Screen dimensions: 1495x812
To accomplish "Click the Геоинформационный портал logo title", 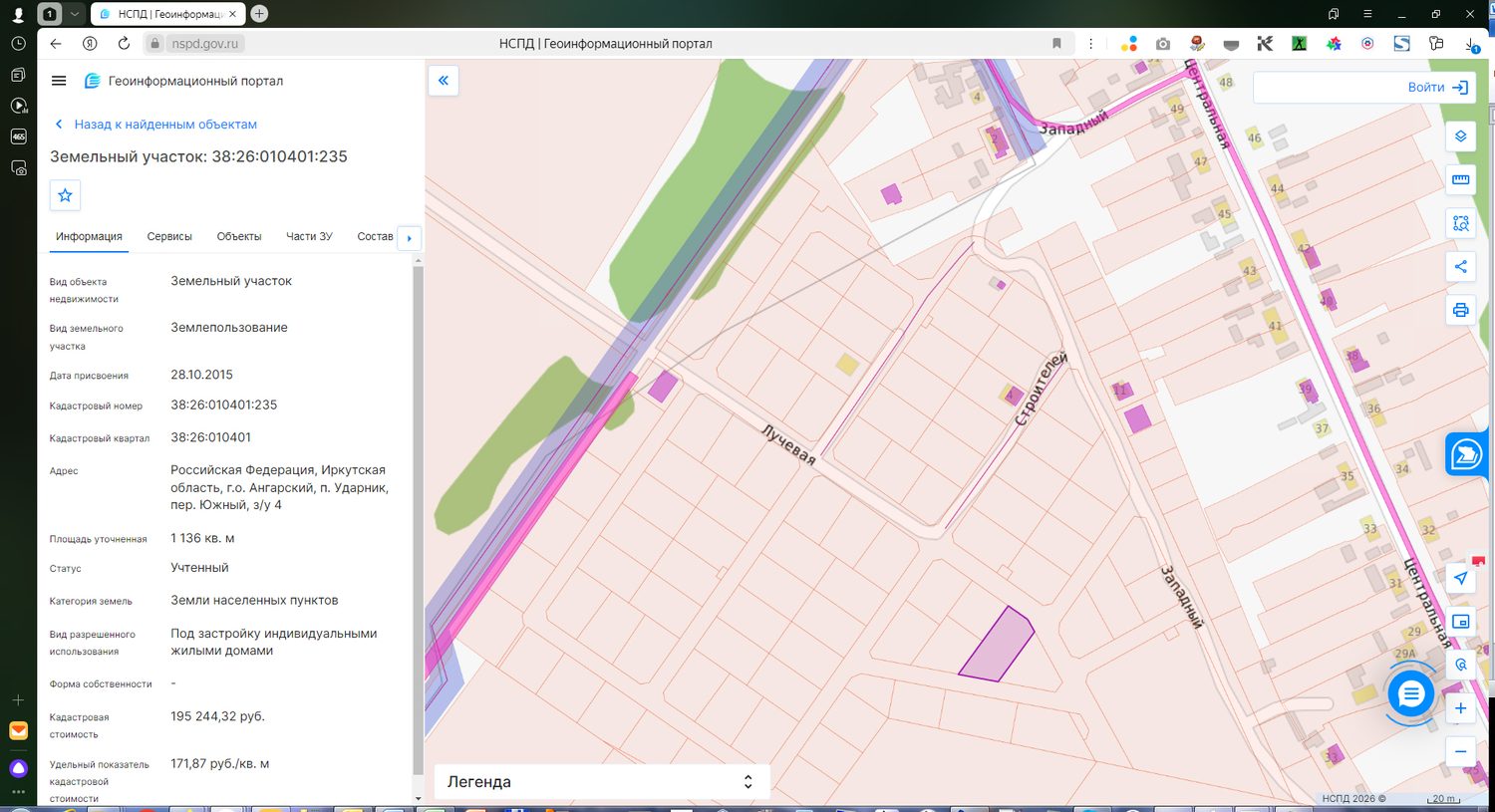I will tap(184, 81).
